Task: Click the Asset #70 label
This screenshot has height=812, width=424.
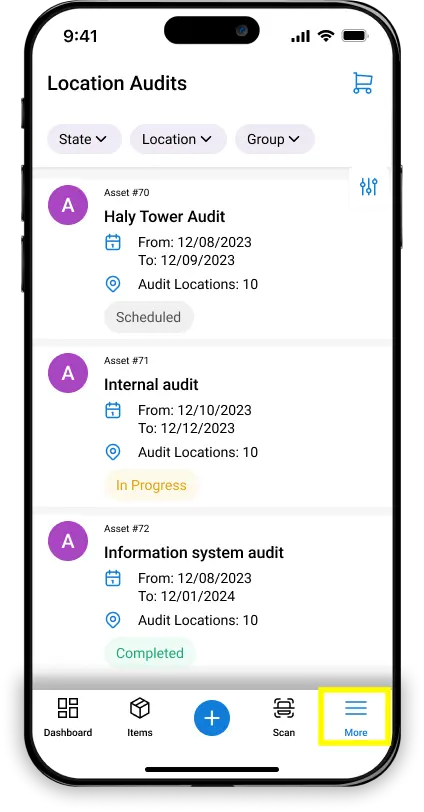Action: pos(126,193)
